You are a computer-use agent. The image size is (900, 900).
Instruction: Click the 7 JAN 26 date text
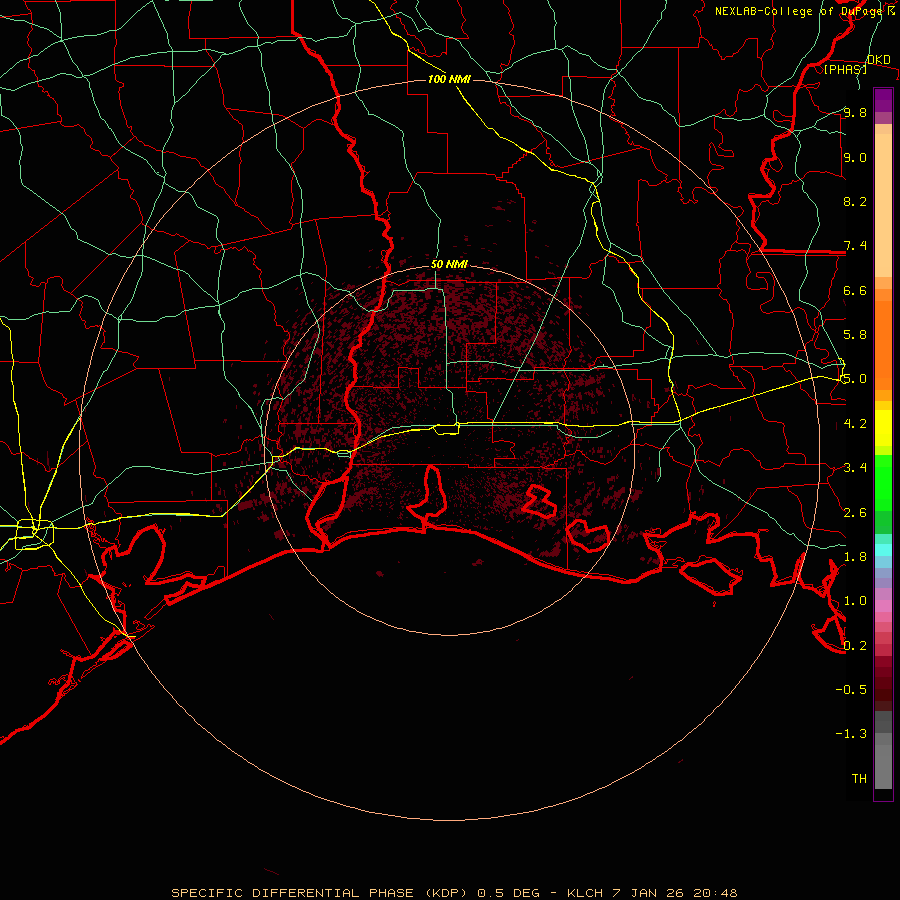[x=650, y=893]
